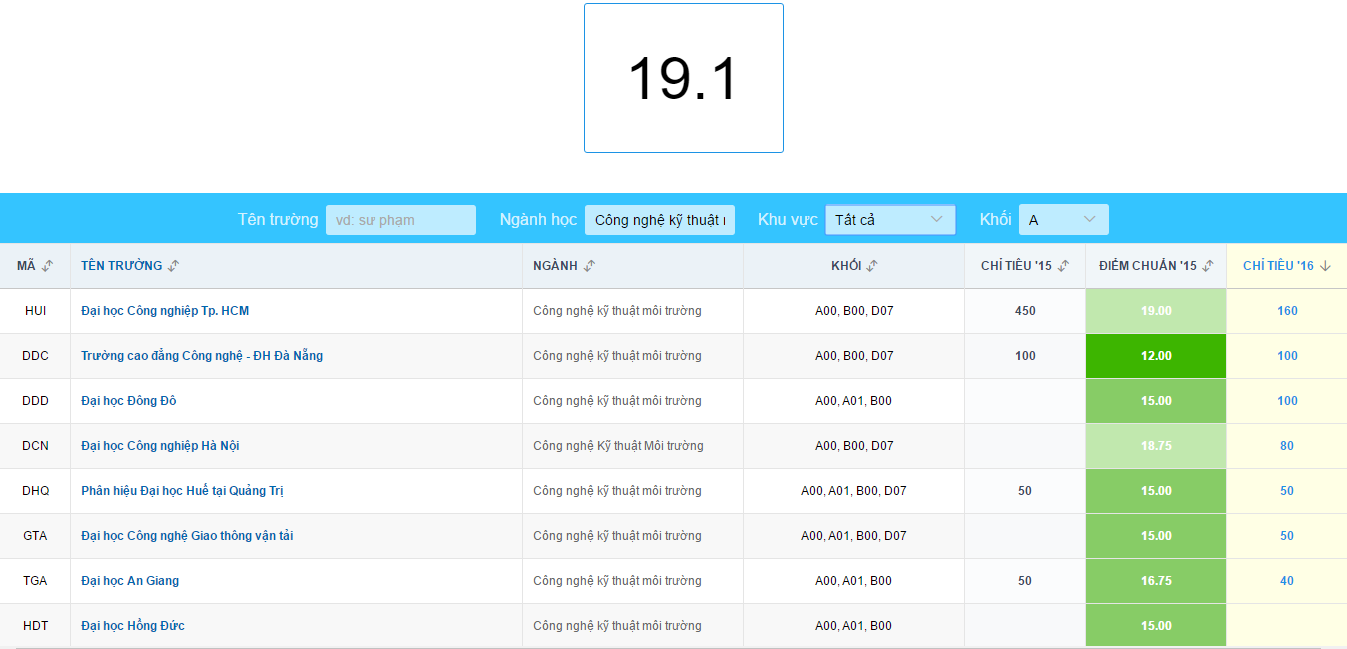This screenshot has height=649, width=1347.
Task: Click the dark green 12.00 score cell
Action: tap(1156, 356)
